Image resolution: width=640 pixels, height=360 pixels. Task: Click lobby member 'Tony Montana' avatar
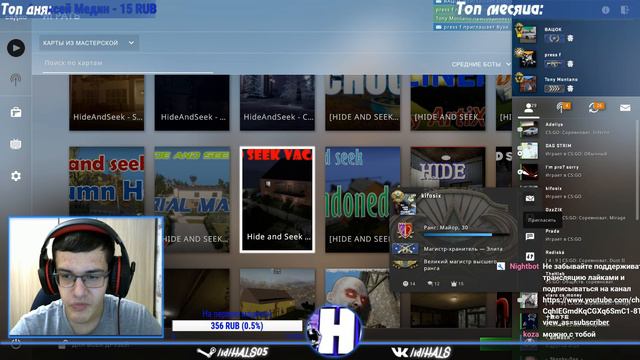click(x=527, y=84)
